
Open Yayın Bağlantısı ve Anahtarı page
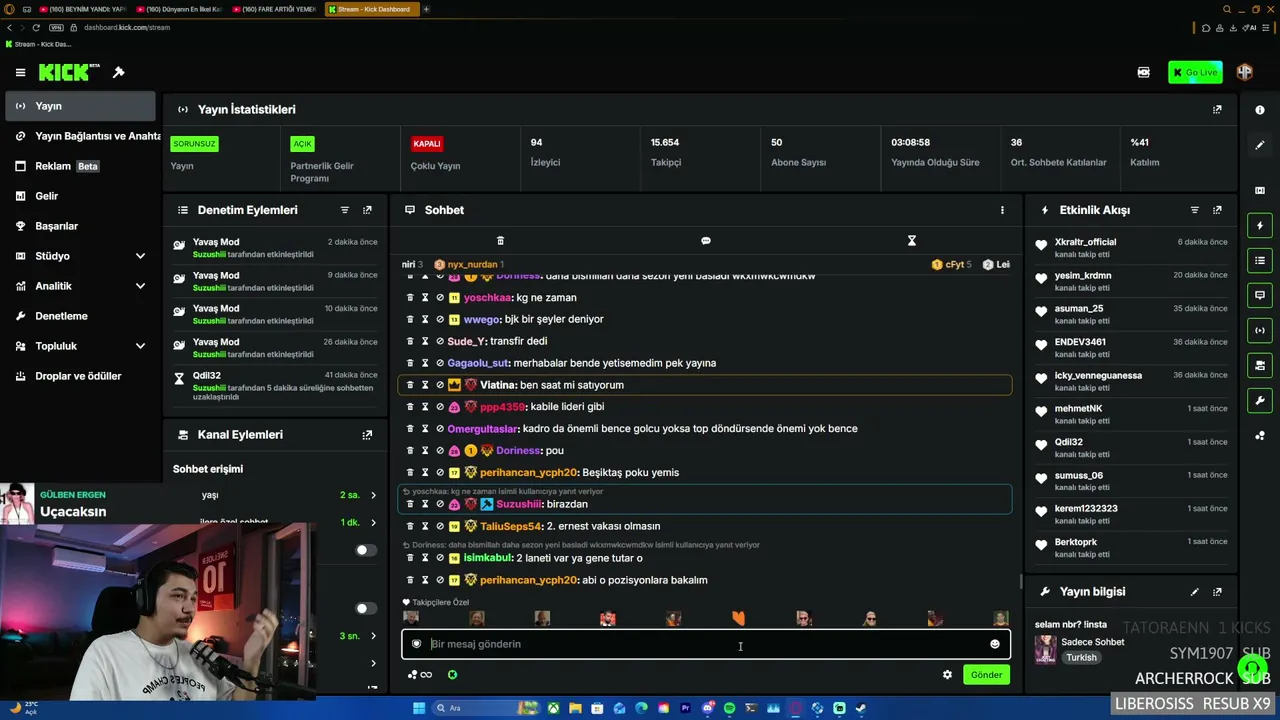(x=80, y=136)
